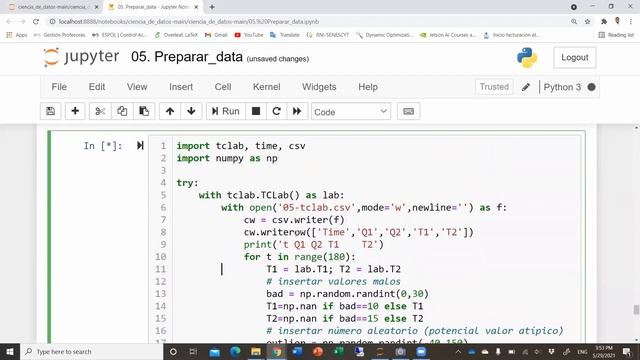Screen dimensions: 640x360
Task: Open the Windows notification center
Action: pyautogui.click(x=627, y=351)
